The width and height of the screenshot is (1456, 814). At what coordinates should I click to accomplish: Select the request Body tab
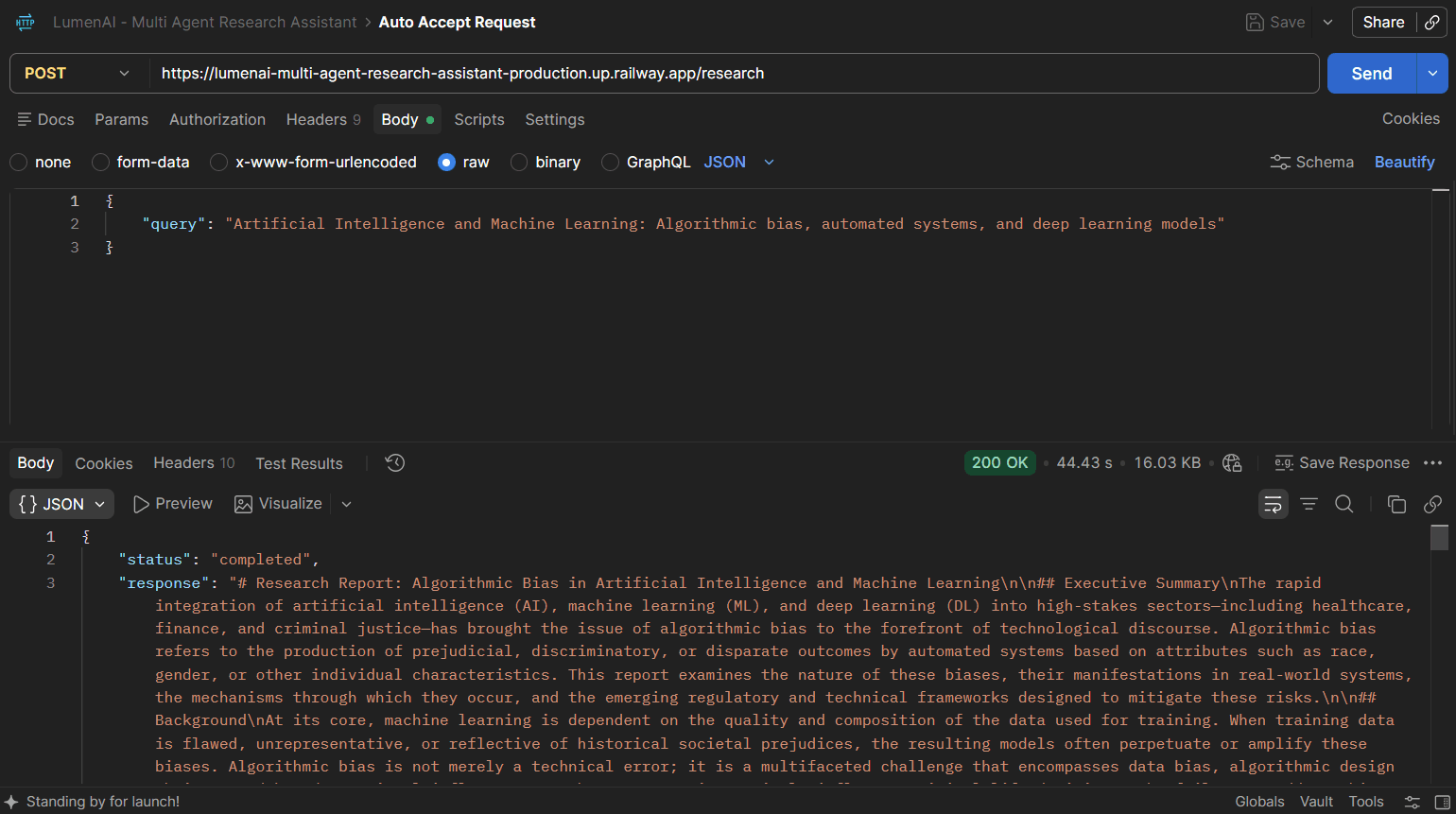tap(407, 120)
